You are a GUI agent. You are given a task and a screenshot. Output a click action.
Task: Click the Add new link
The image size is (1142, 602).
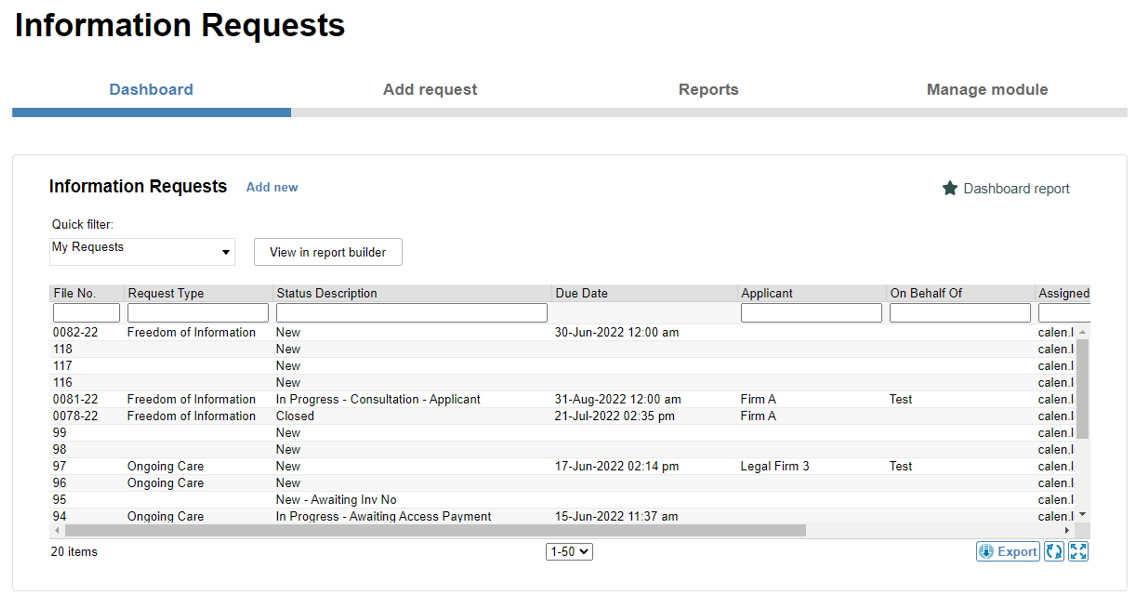pos(272,187)
